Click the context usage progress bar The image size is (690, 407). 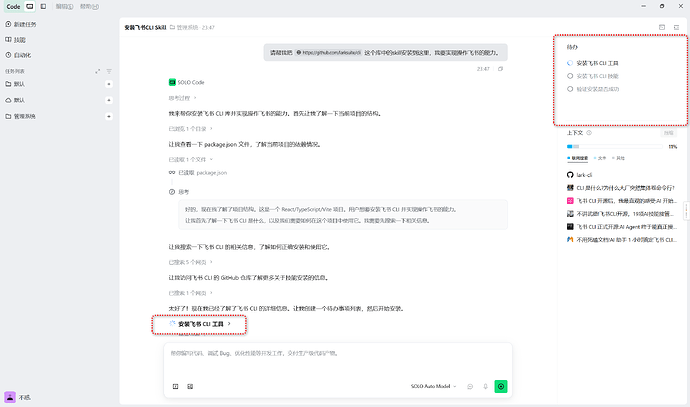[615, 147]
